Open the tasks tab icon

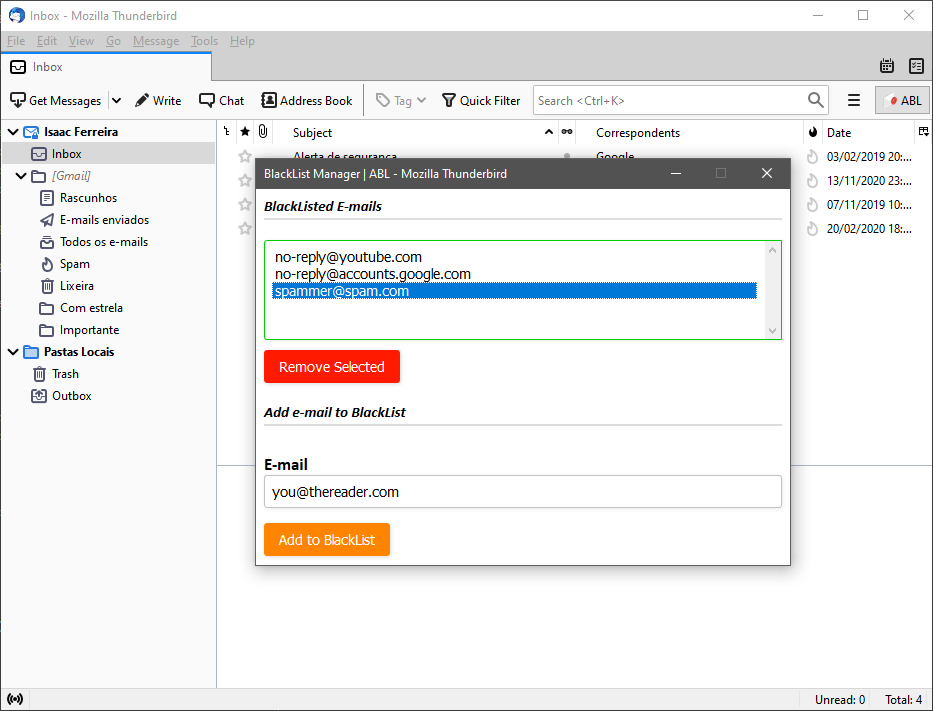pos(916,66)
